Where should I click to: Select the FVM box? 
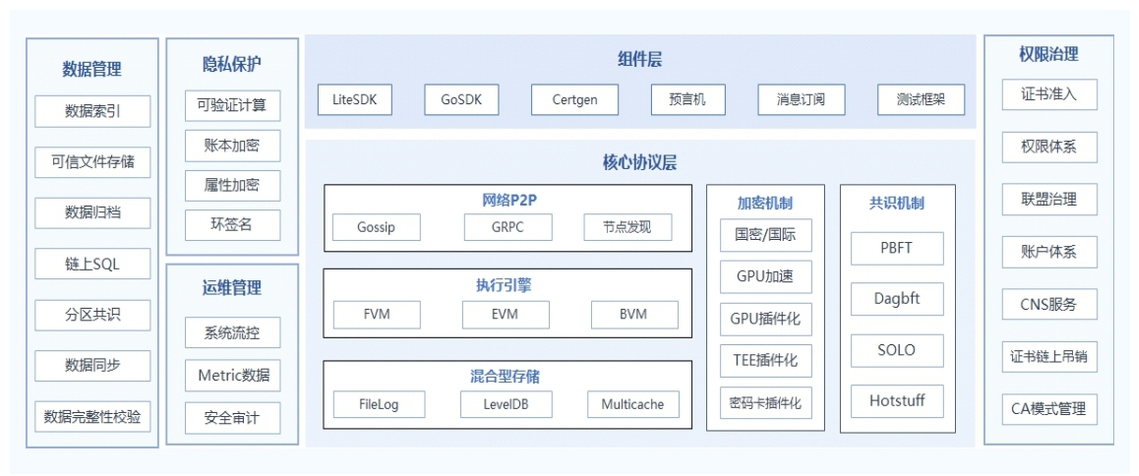point(377,315)
